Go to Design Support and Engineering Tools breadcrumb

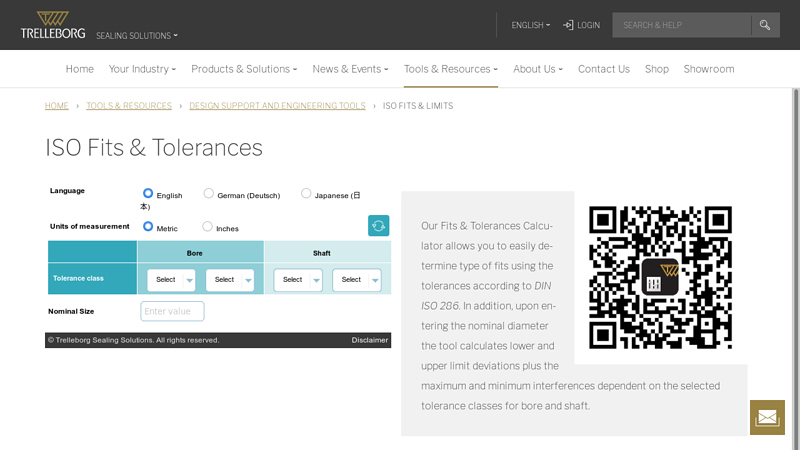(x=277, y=106)
